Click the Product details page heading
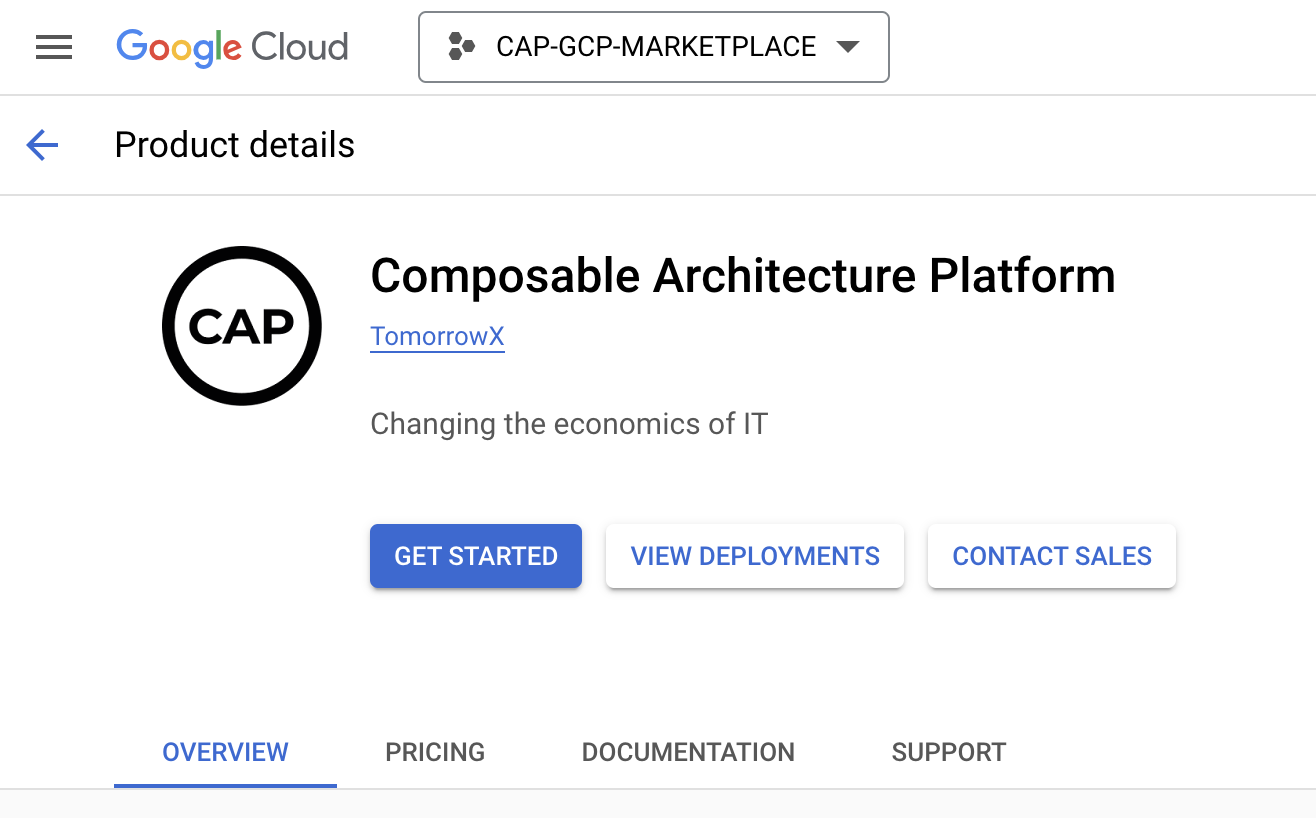Image resolution: width=1316 pixels, height=818 pixels. pos(234,146)
